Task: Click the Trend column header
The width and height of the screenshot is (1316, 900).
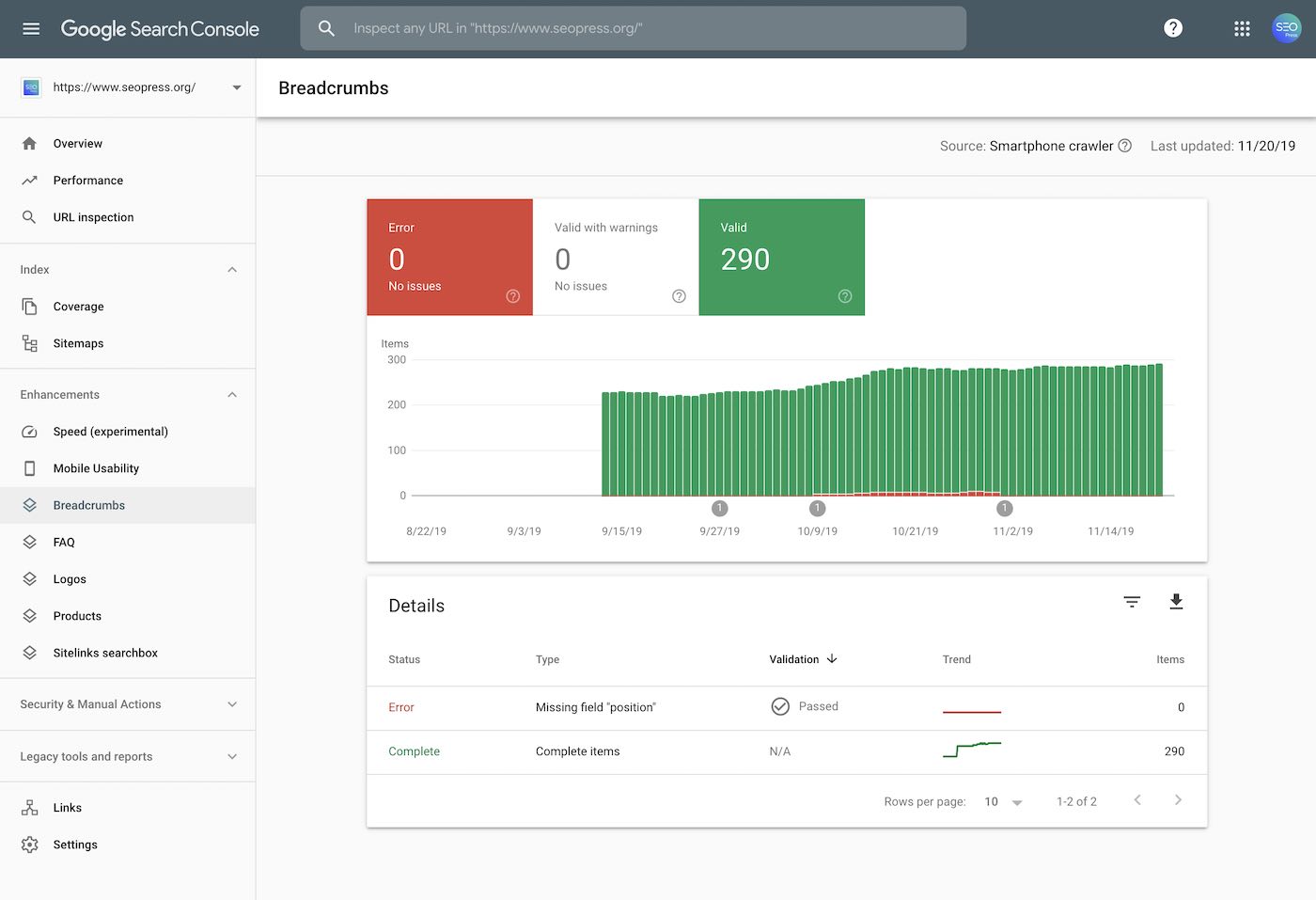Action: pos(957,659)
